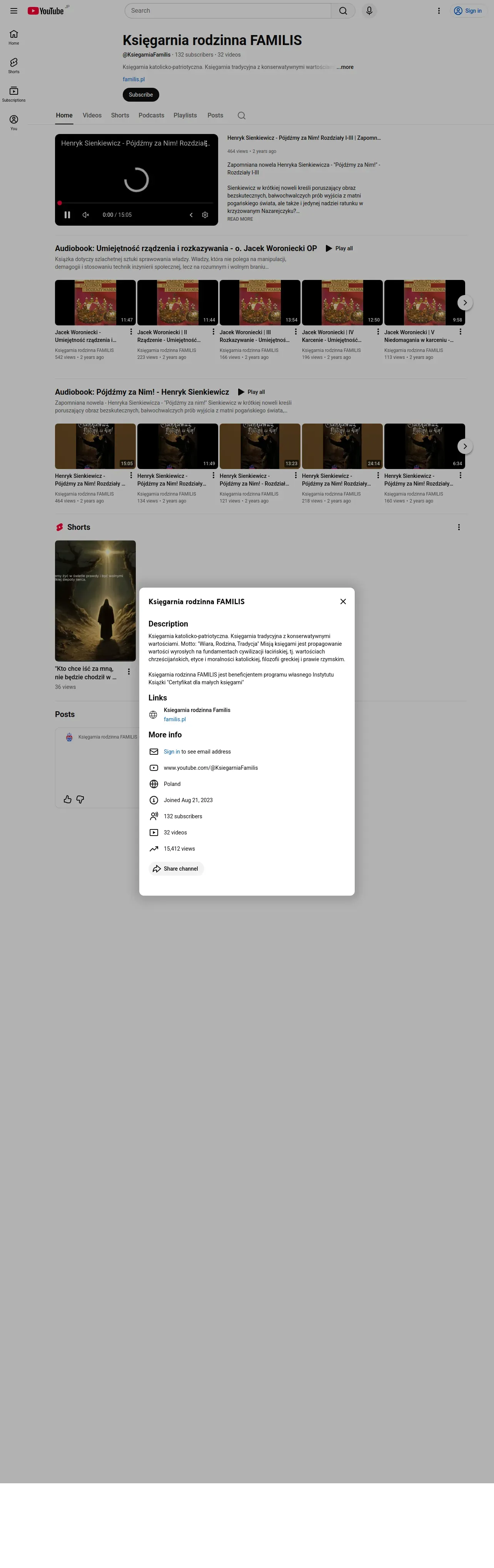The width and height of the screenshot is (494, 1568).
Task: Go to YouTube home via logo
Action: (46, 11)
